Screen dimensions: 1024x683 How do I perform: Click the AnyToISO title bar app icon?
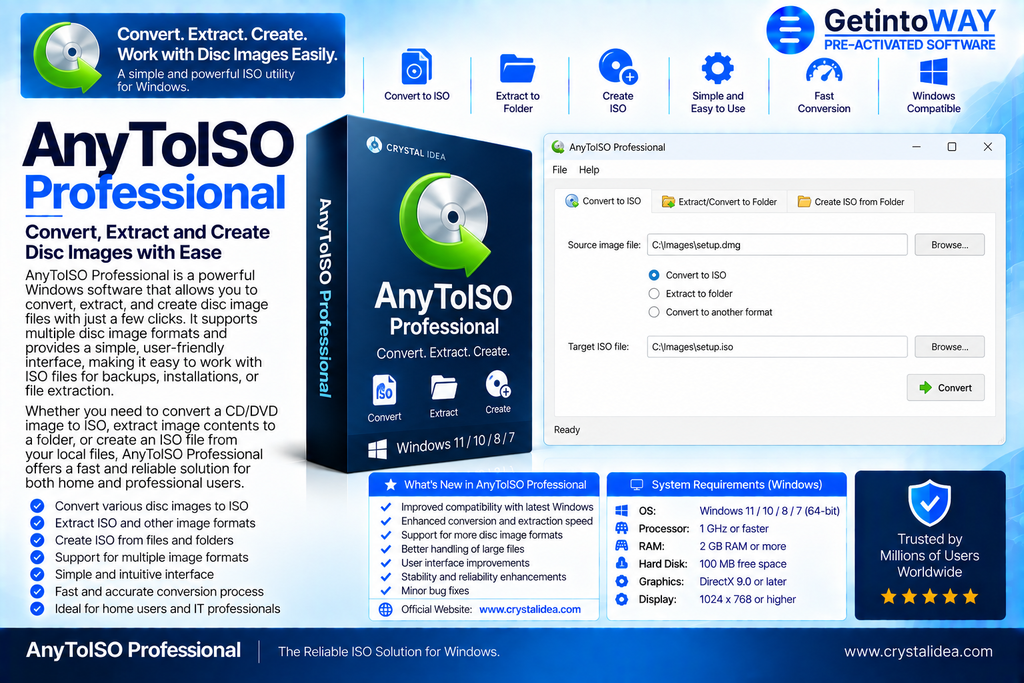[558, 147]
